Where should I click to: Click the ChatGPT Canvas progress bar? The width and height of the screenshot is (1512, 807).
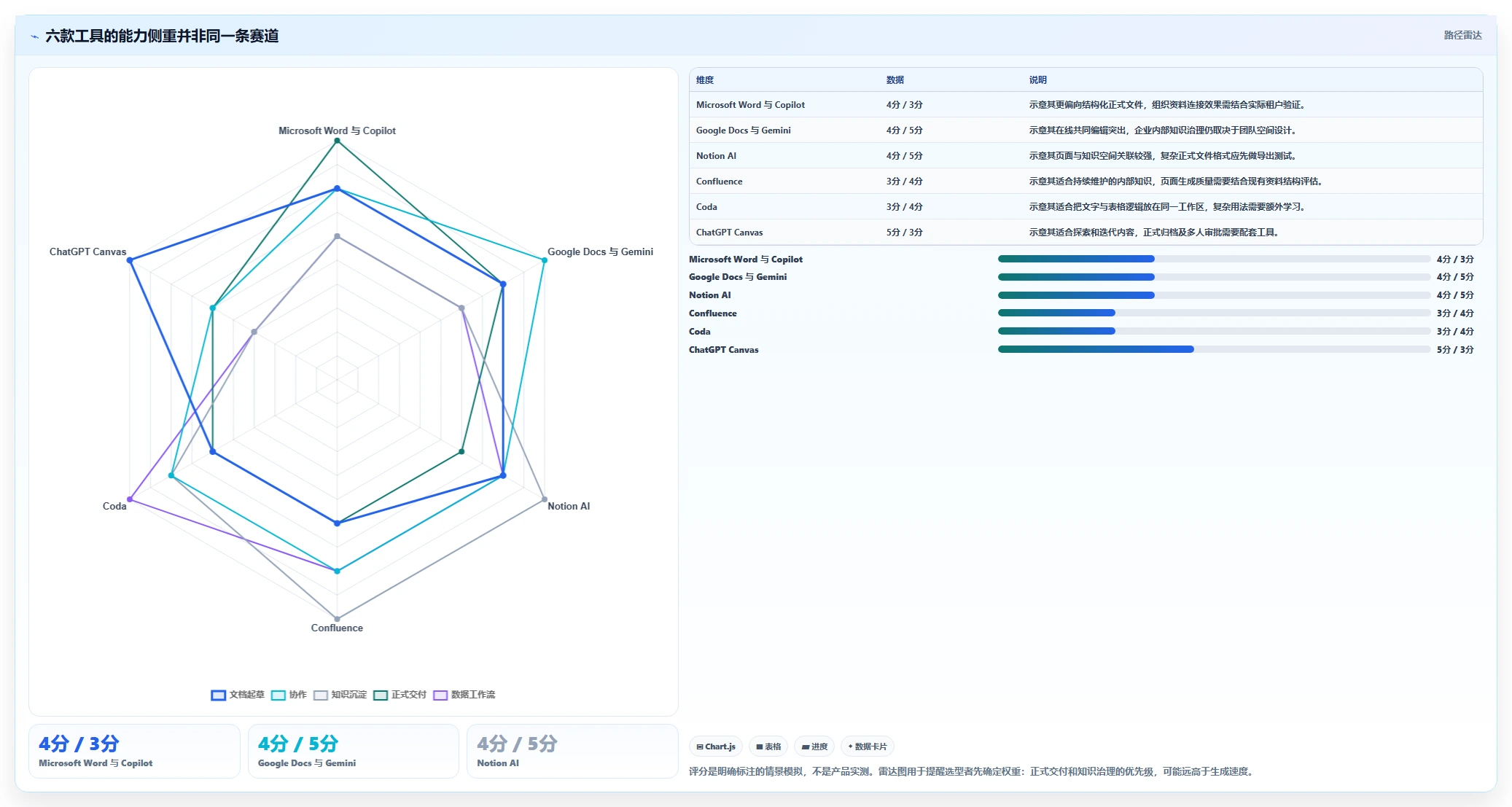1214,349
